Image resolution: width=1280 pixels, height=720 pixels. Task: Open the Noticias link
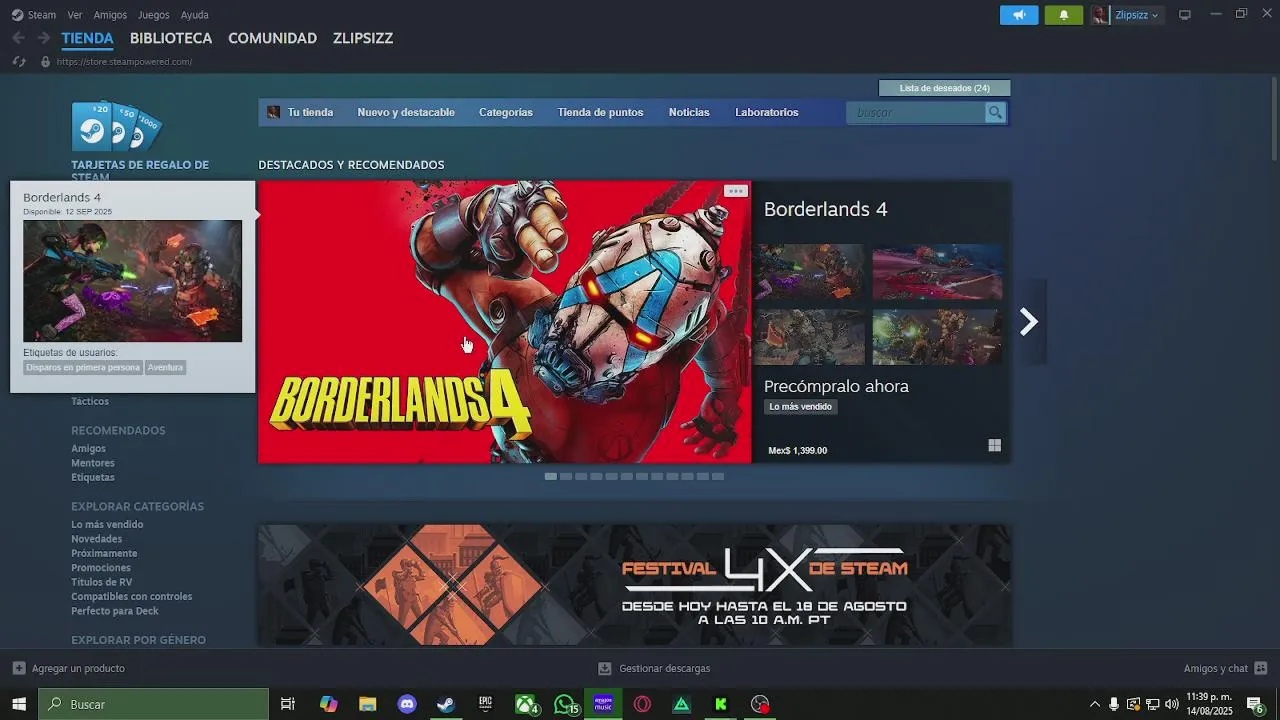pyautogui.click(x=689, y=112)
